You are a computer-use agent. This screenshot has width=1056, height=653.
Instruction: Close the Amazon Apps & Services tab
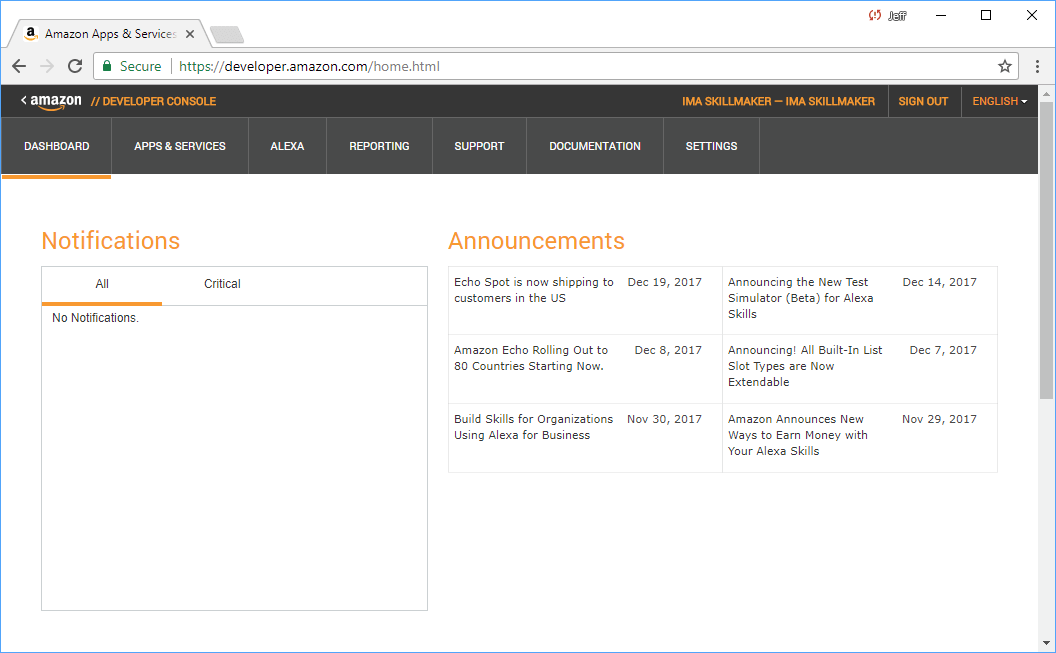pyautogui.click(x=190, y=34)
